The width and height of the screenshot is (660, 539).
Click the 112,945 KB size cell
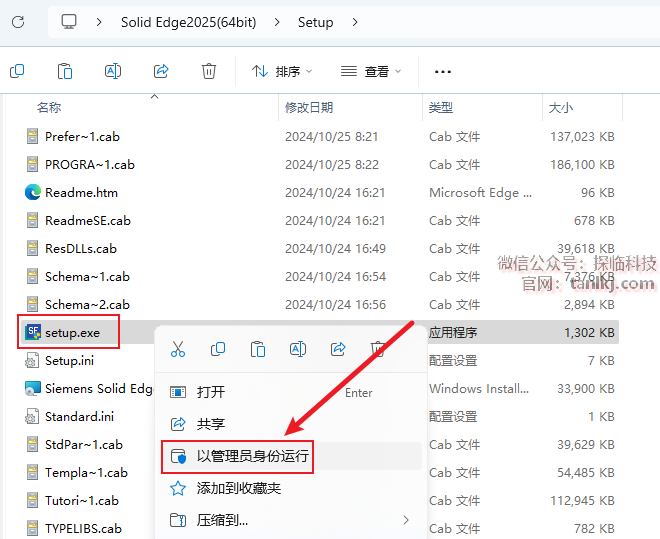coord(583,501)
